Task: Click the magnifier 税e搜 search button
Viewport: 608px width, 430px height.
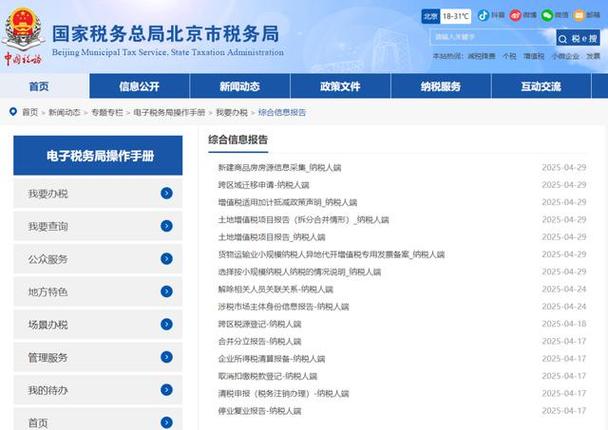Action: pyautogui.click(x=578, y=38)
